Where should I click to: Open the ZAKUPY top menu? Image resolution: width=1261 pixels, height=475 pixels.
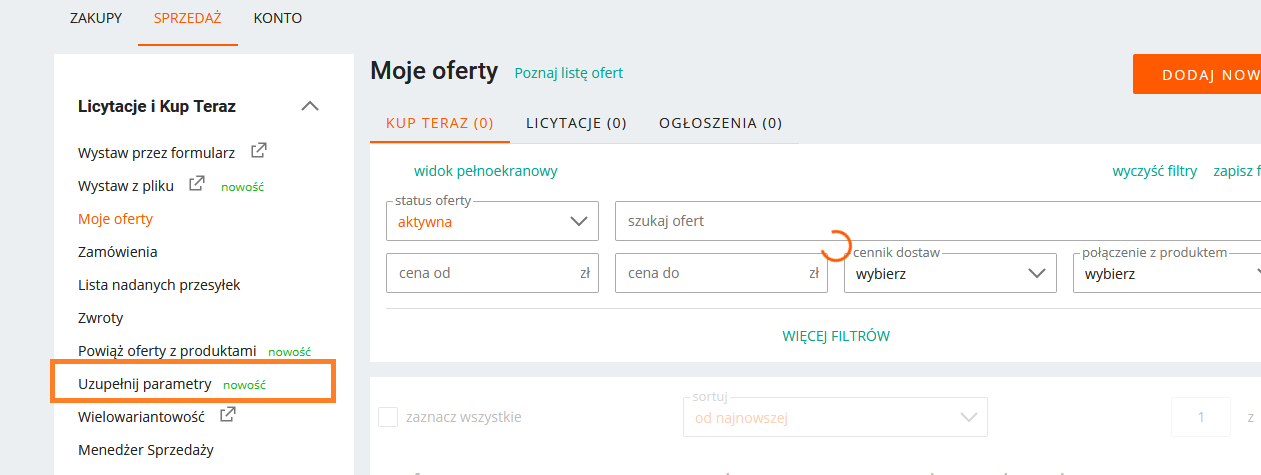[96, 18]
